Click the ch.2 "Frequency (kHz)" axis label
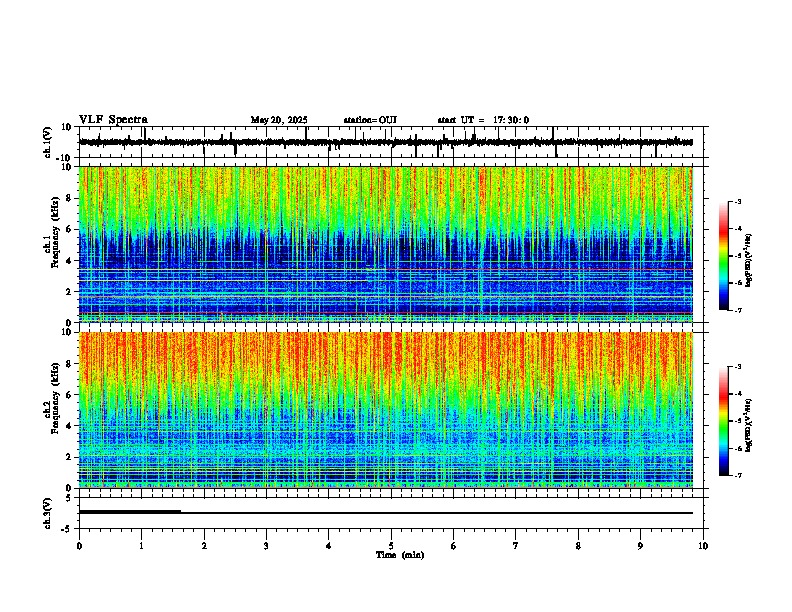Image resolution: width=792 pixels, height=612 pixels. tap(55, 398)
